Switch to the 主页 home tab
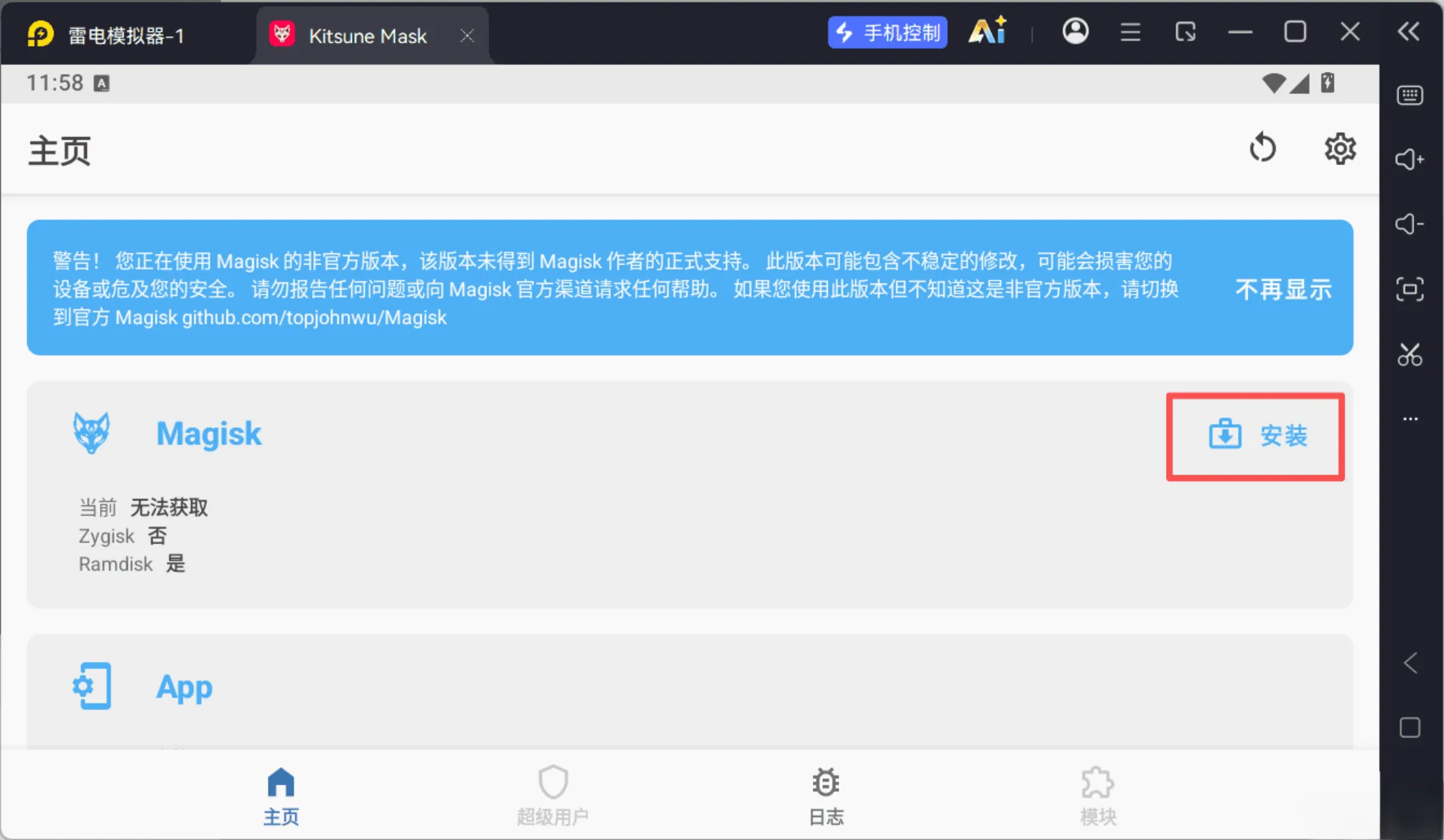The image size is (1444, 840). pyautogui.click(x=281, y=796)
